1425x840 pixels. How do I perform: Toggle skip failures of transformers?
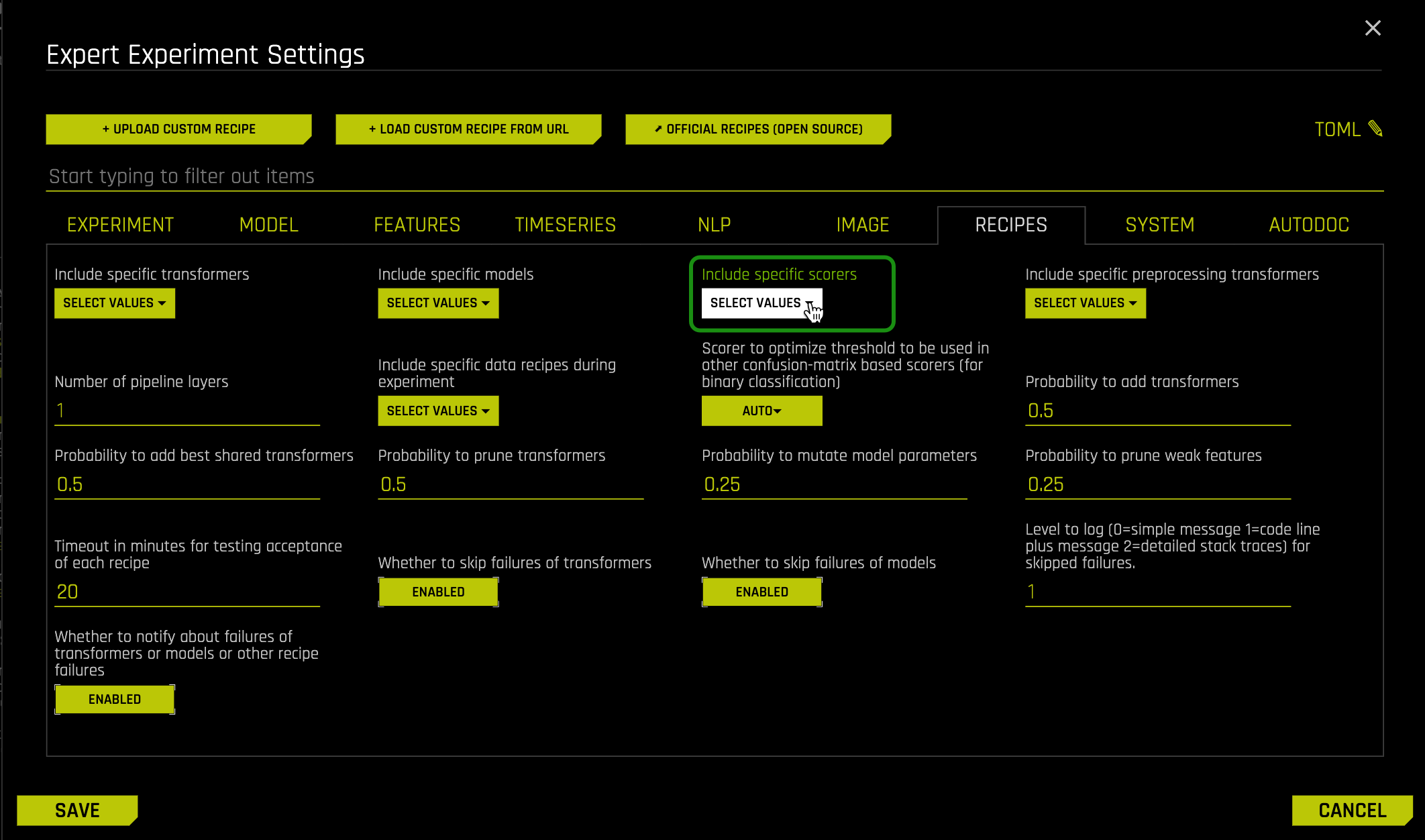438,592
